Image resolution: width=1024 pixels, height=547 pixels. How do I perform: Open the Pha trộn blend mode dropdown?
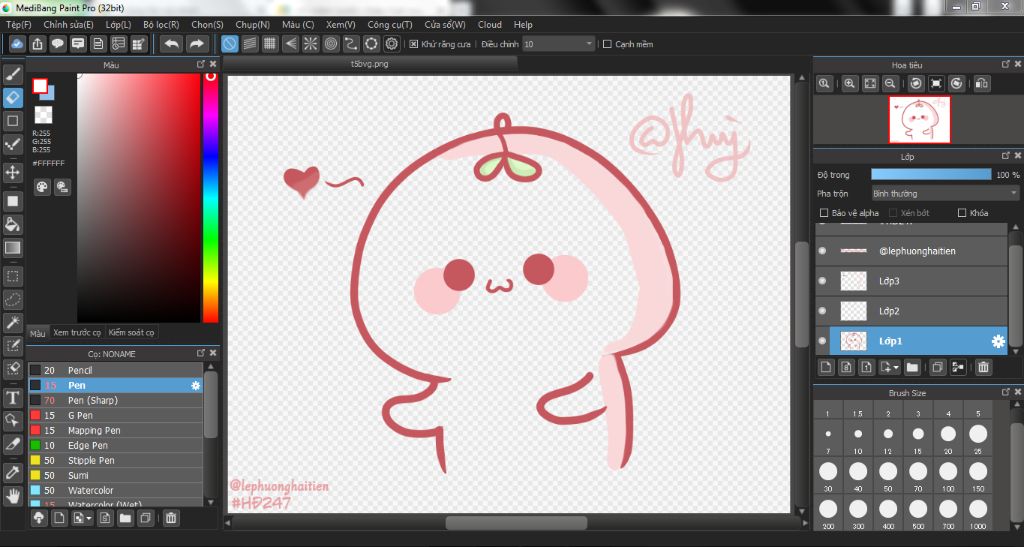[x=945, y=194]
